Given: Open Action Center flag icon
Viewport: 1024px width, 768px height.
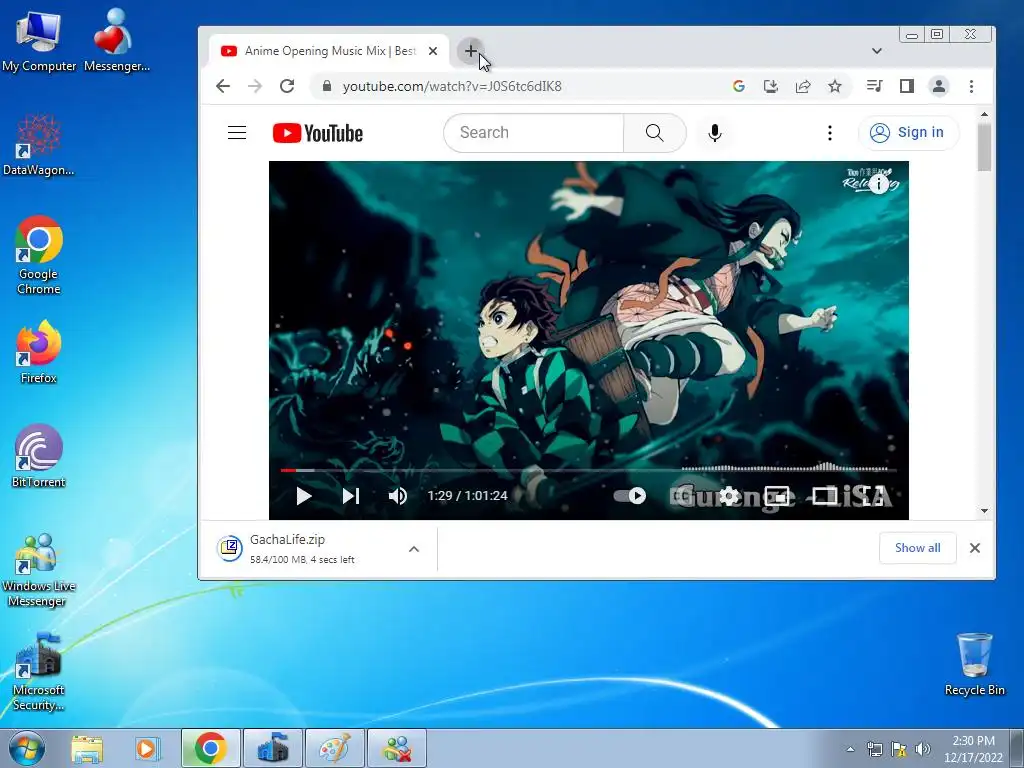Looking at the screenshot, I should (899, 749).
